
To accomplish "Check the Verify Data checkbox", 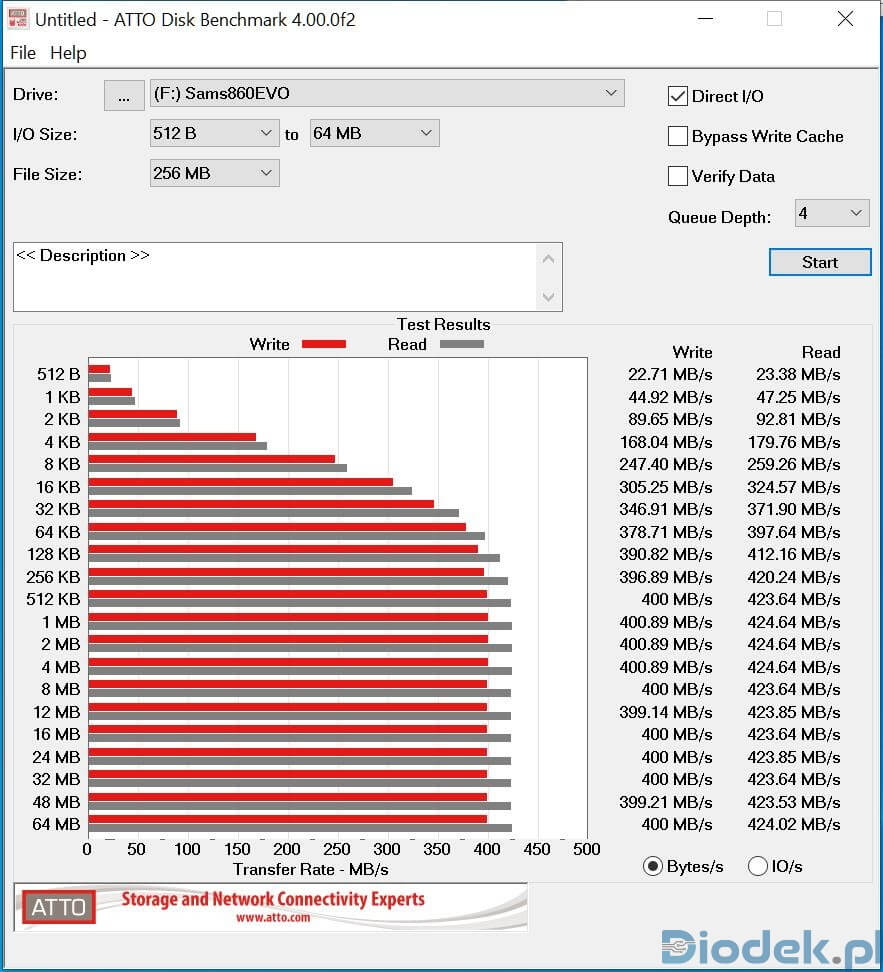I will 678,176.
